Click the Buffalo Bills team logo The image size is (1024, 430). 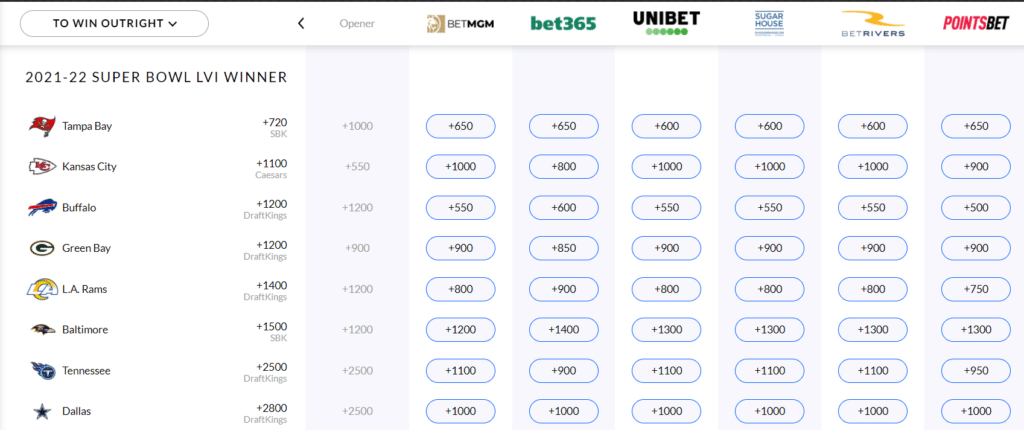pos(42,208)
